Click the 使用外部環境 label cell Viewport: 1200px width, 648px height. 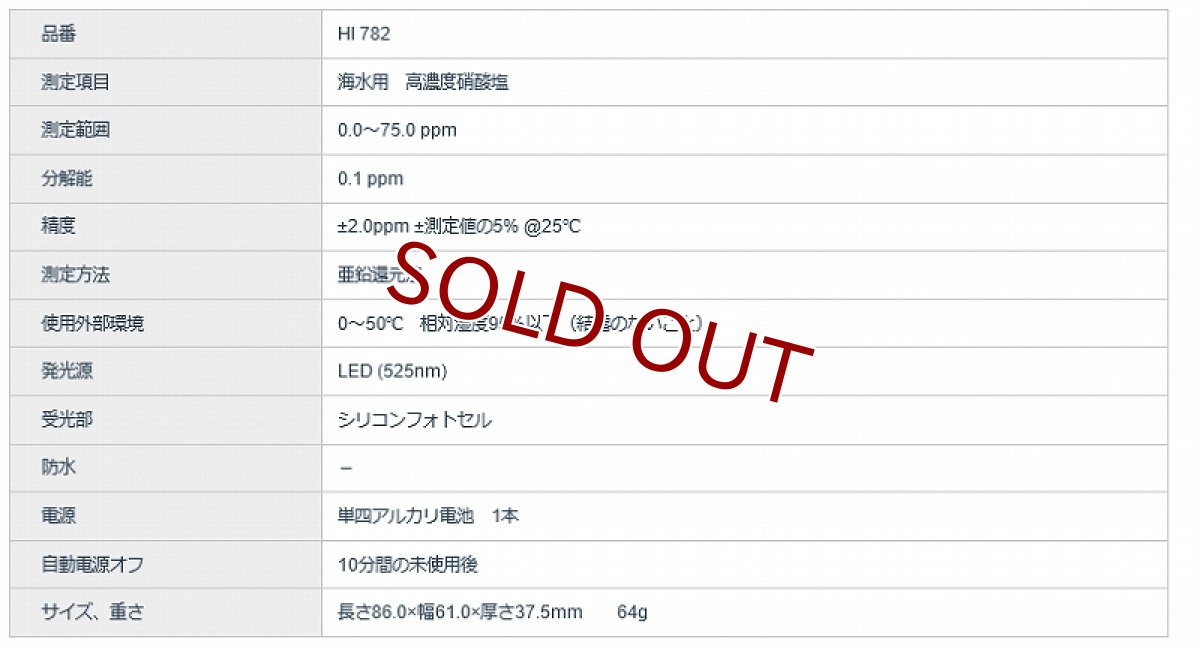(92, 323)
